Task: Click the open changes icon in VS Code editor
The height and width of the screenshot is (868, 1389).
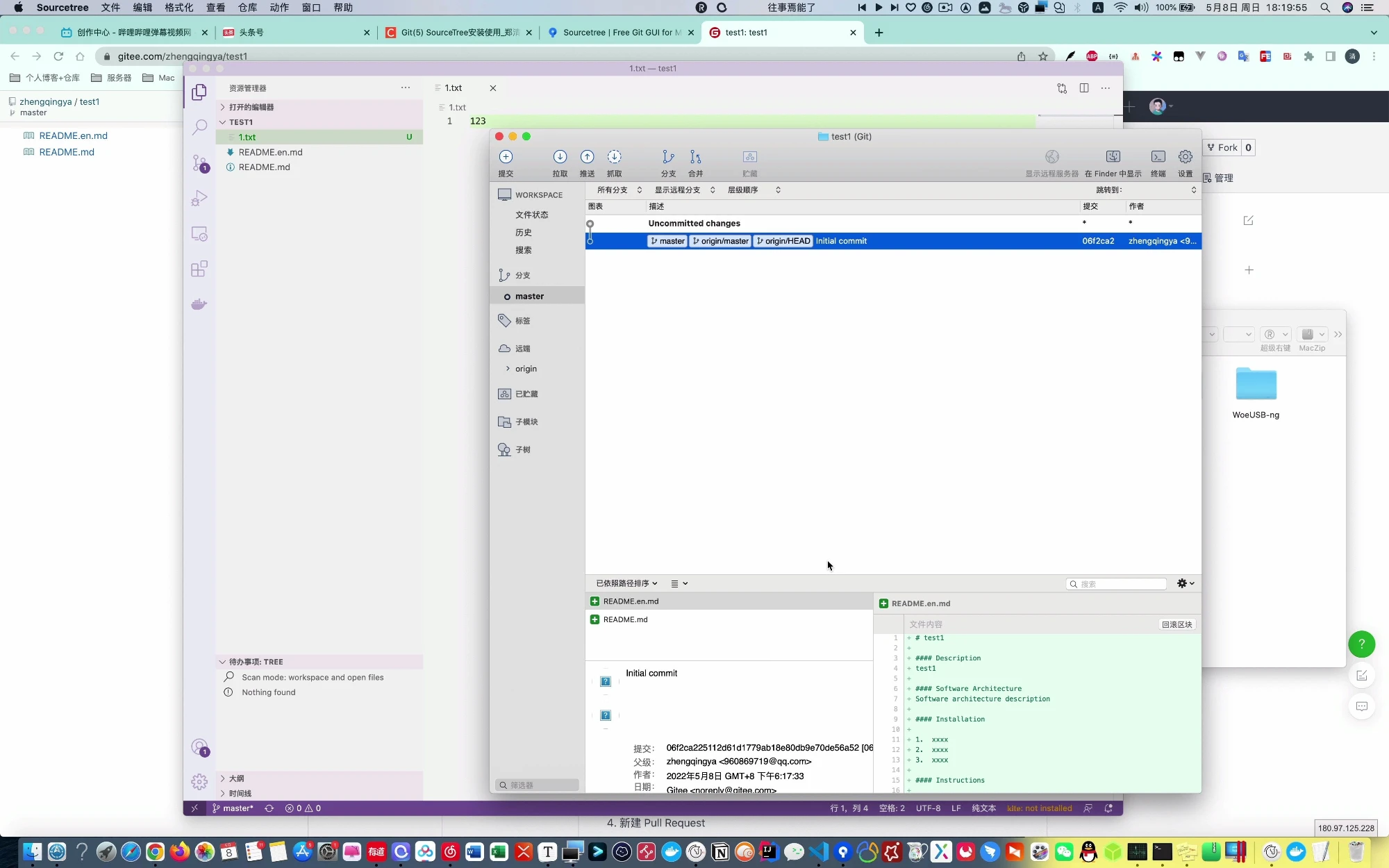Action: tap(1062, 88)
